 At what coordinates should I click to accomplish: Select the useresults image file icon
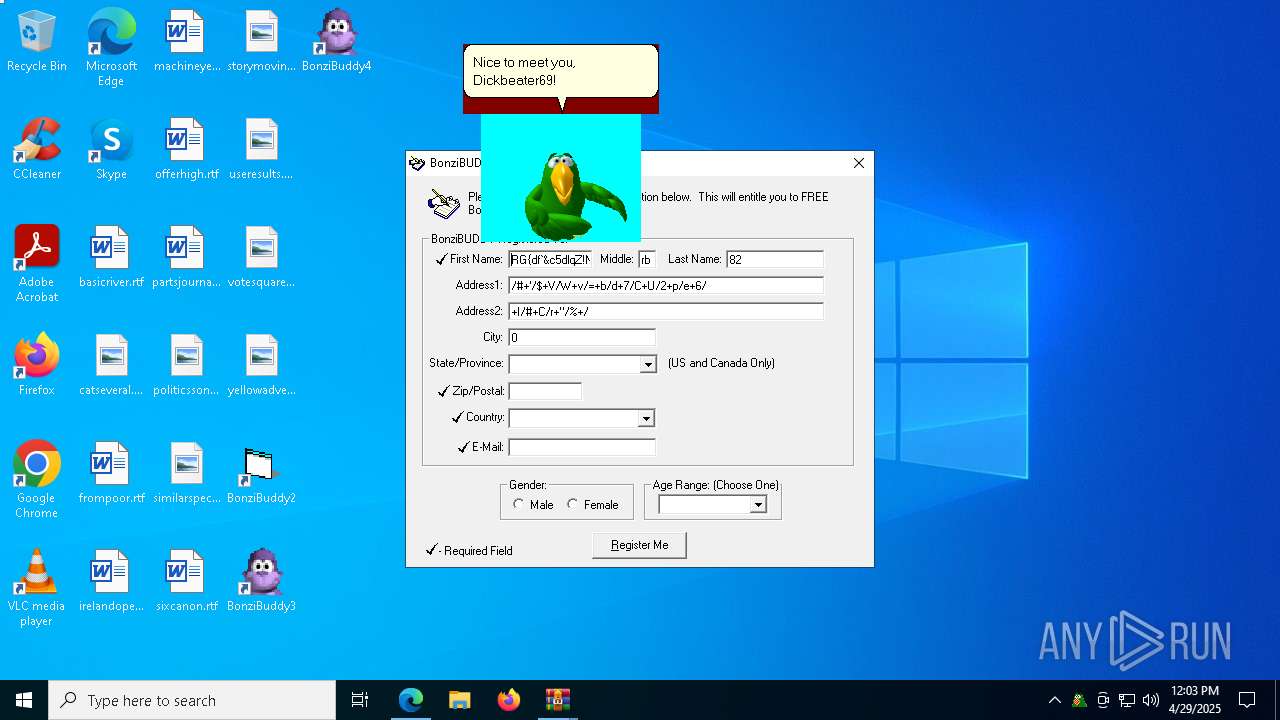tap(261, 149)
